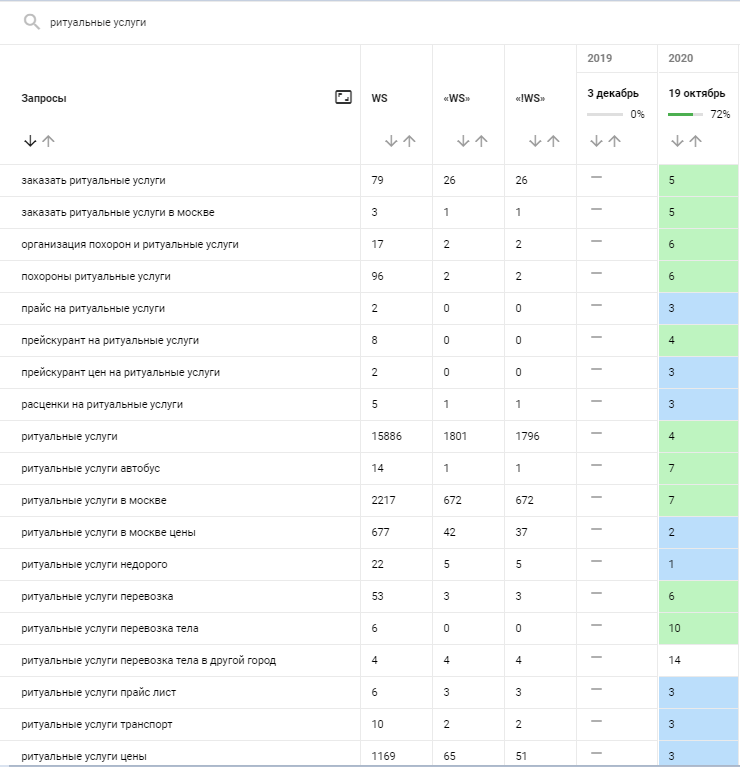
Task: Select the 2020 year header
Action: pyautogui.click(x=681, y=58)
